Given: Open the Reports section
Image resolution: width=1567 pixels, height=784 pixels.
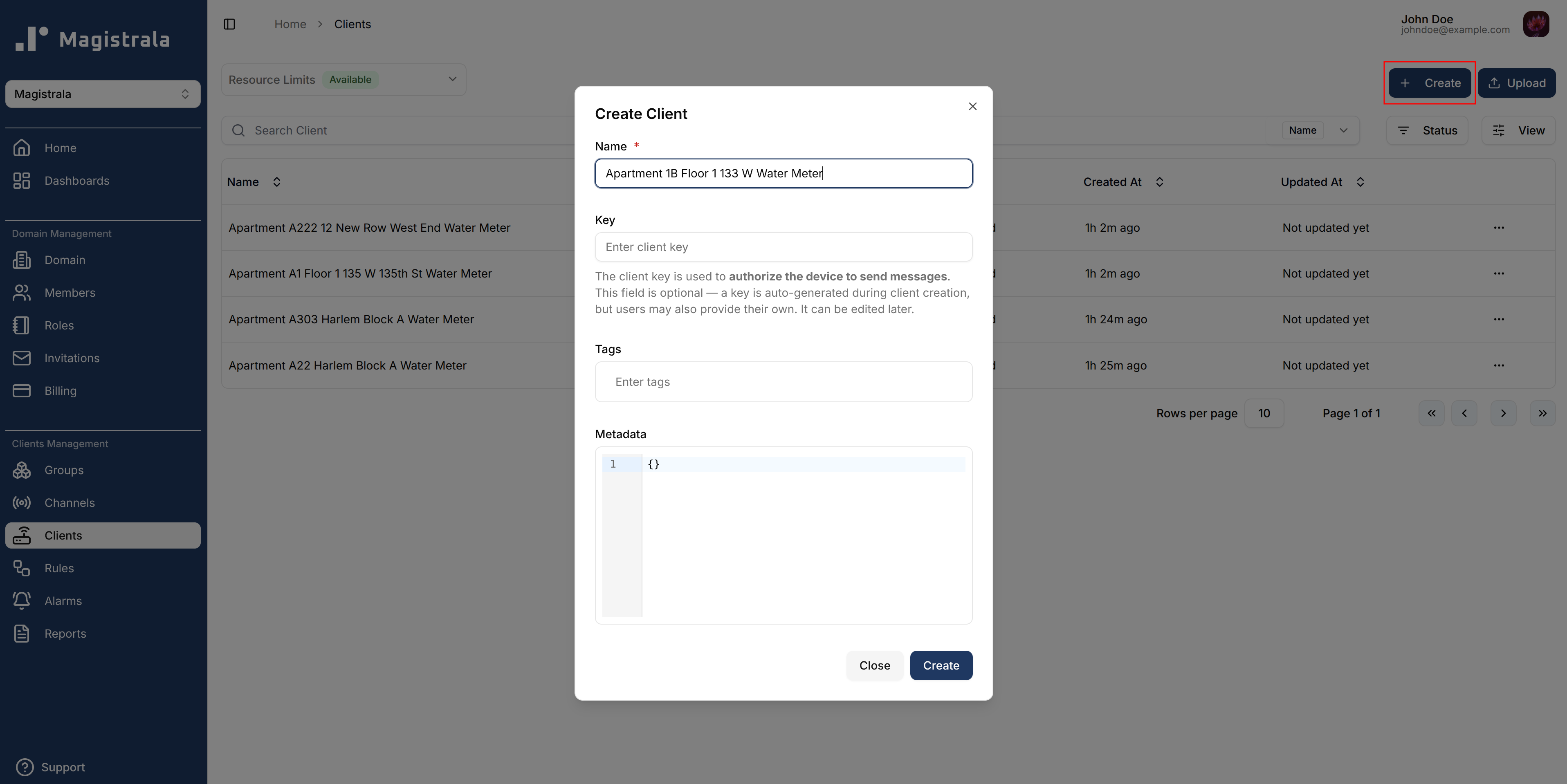Looking at the screenshot, I should [x=65, y=633].
